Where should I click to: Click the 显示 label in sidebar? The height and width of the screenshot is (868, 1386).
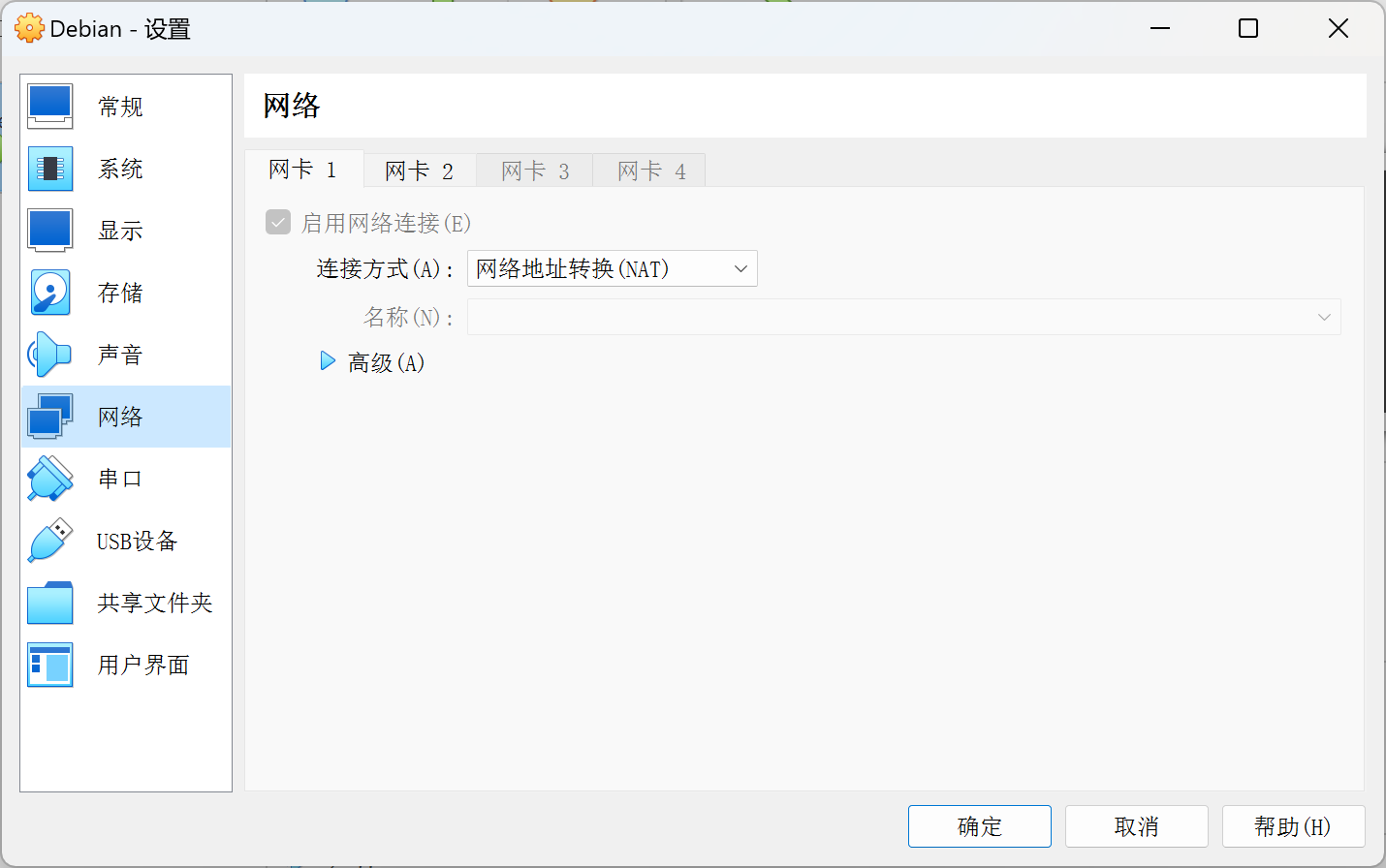[x=120, y=231]
